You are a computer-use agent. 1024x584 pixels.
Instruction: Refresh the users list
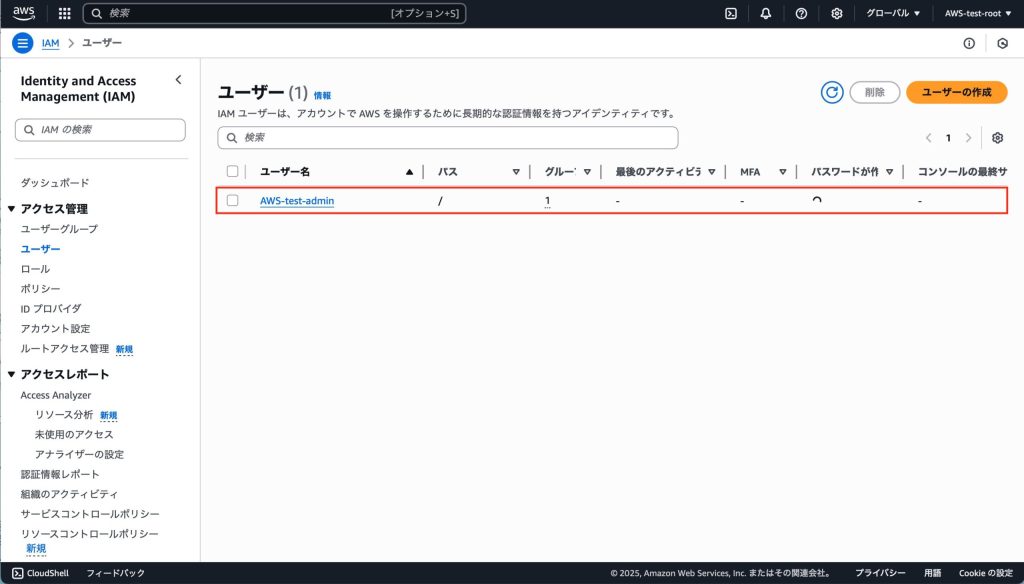pos(832,92)
